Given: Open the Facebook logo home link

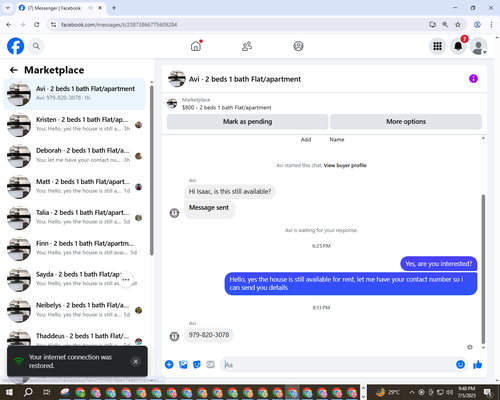Looking at the screenshot, I should click(x=16, y=46).
